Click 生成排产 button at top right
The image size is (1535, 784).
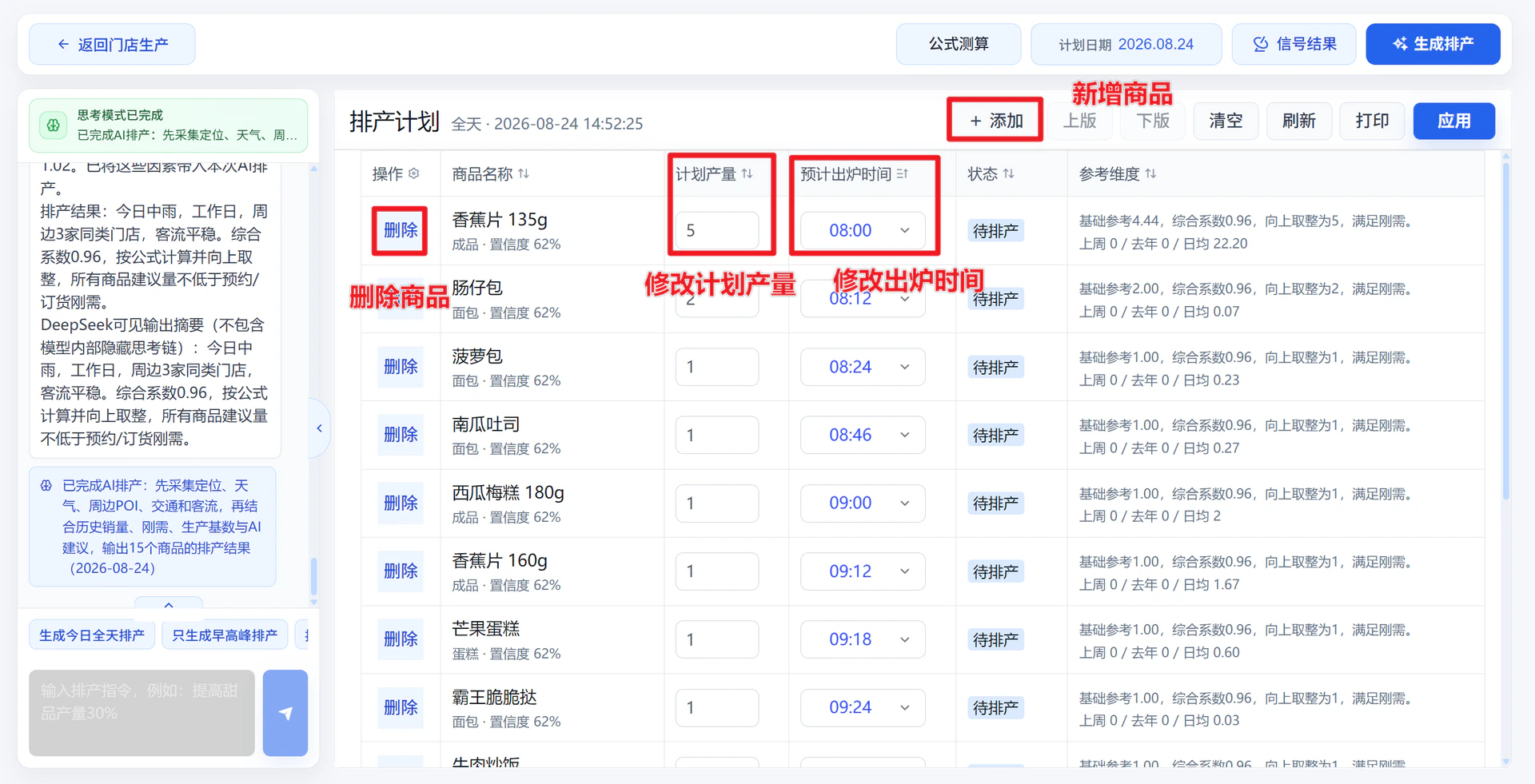[x=1433, y=44]
